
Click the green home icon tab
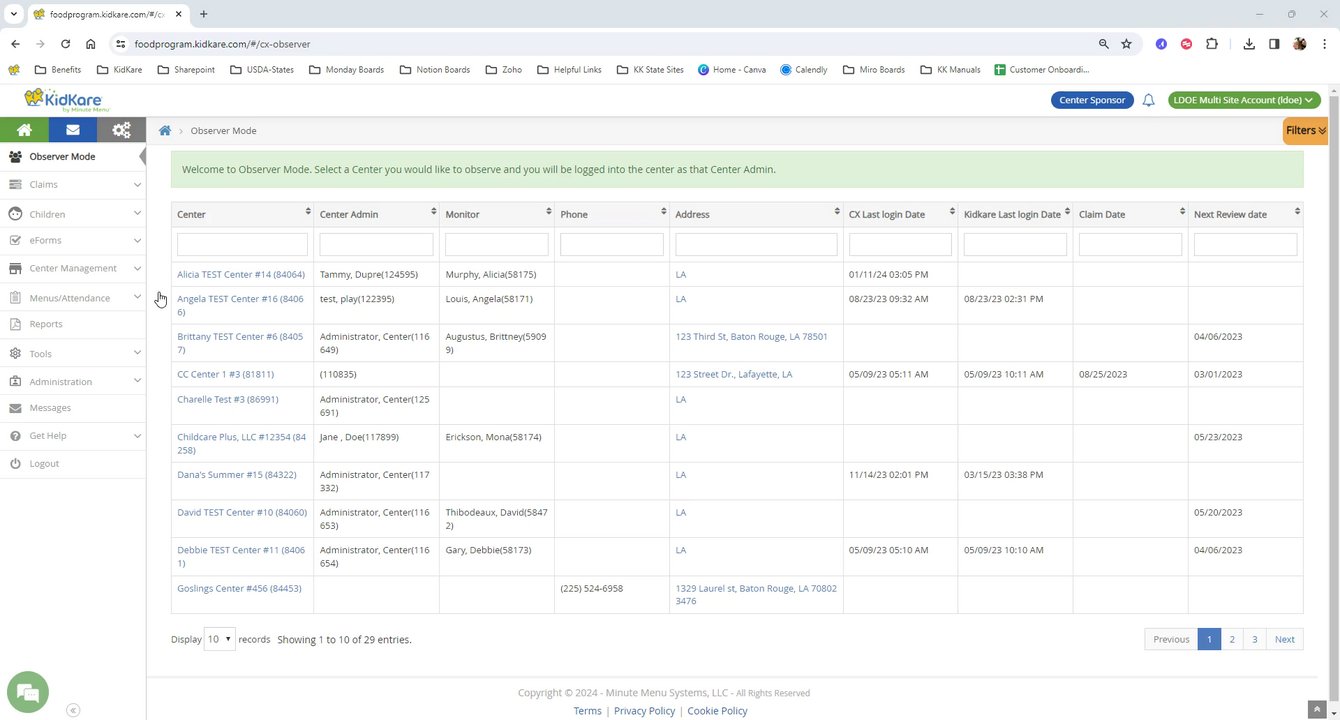(24, 130)
